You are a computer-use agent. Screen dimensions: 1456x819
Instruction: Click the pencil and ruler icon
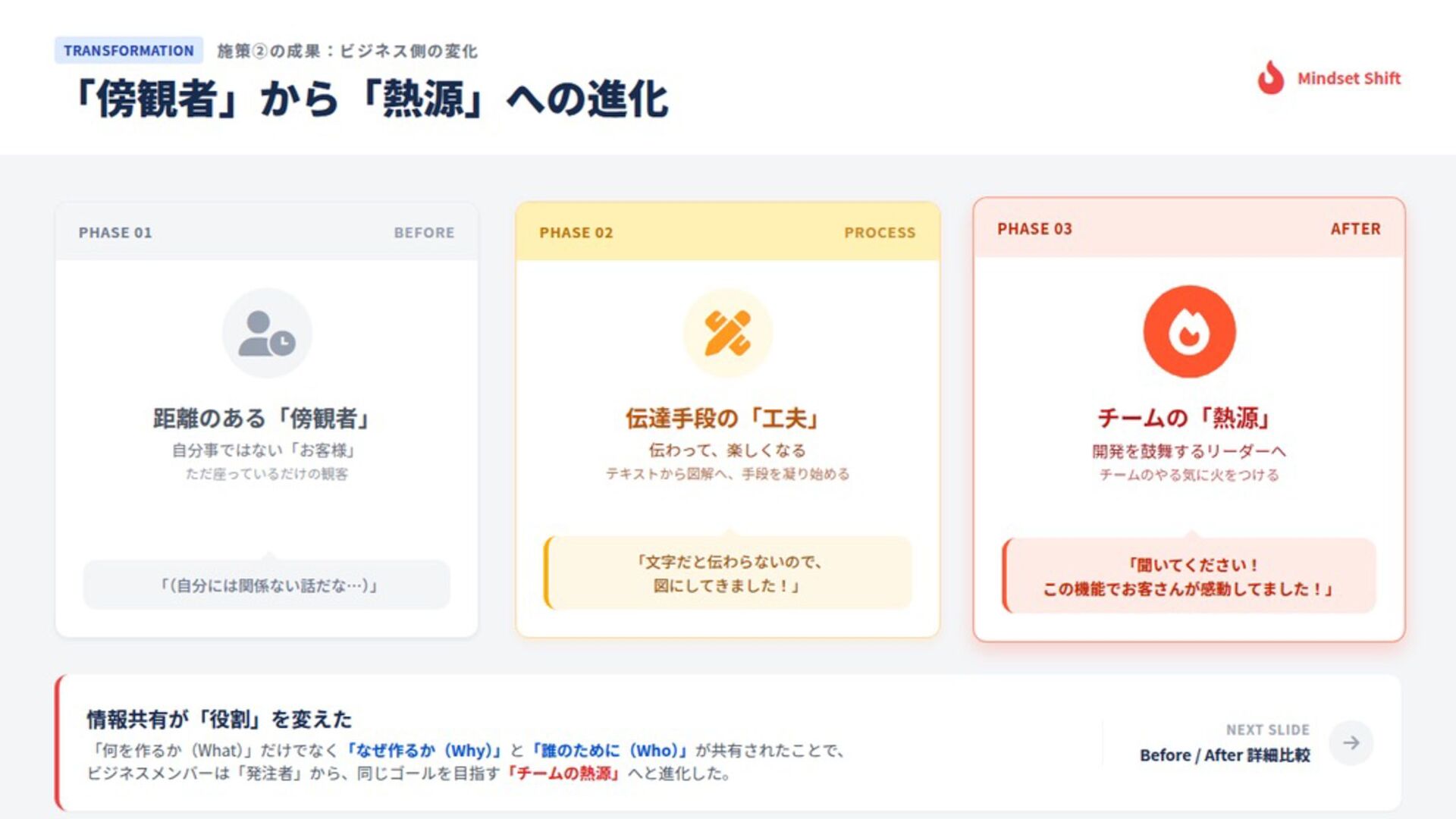pos(727,333)
